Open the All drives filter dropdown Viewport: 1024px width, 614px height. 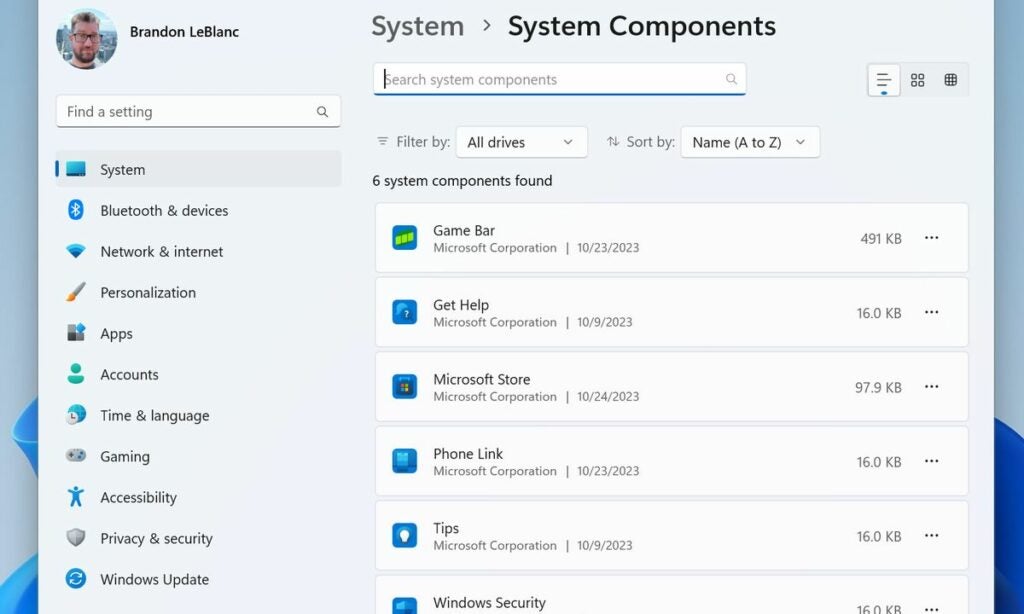(521, 142)
